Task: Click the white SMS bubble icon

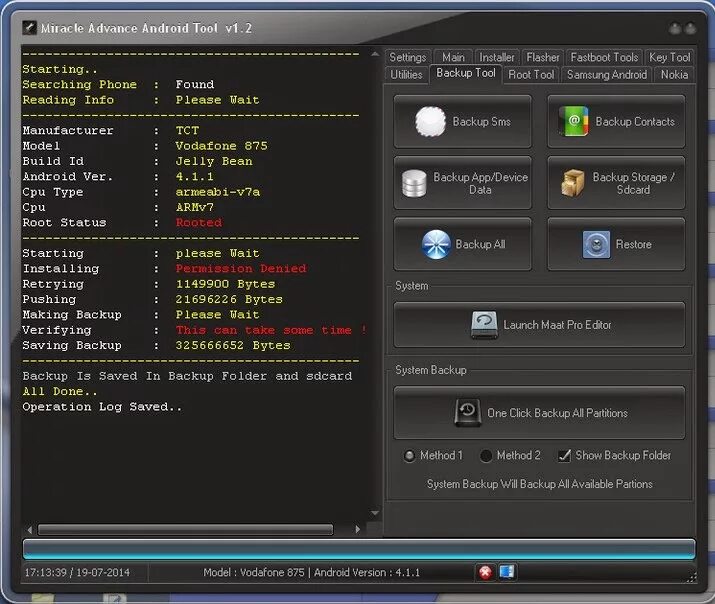Action: click(430, 121)
